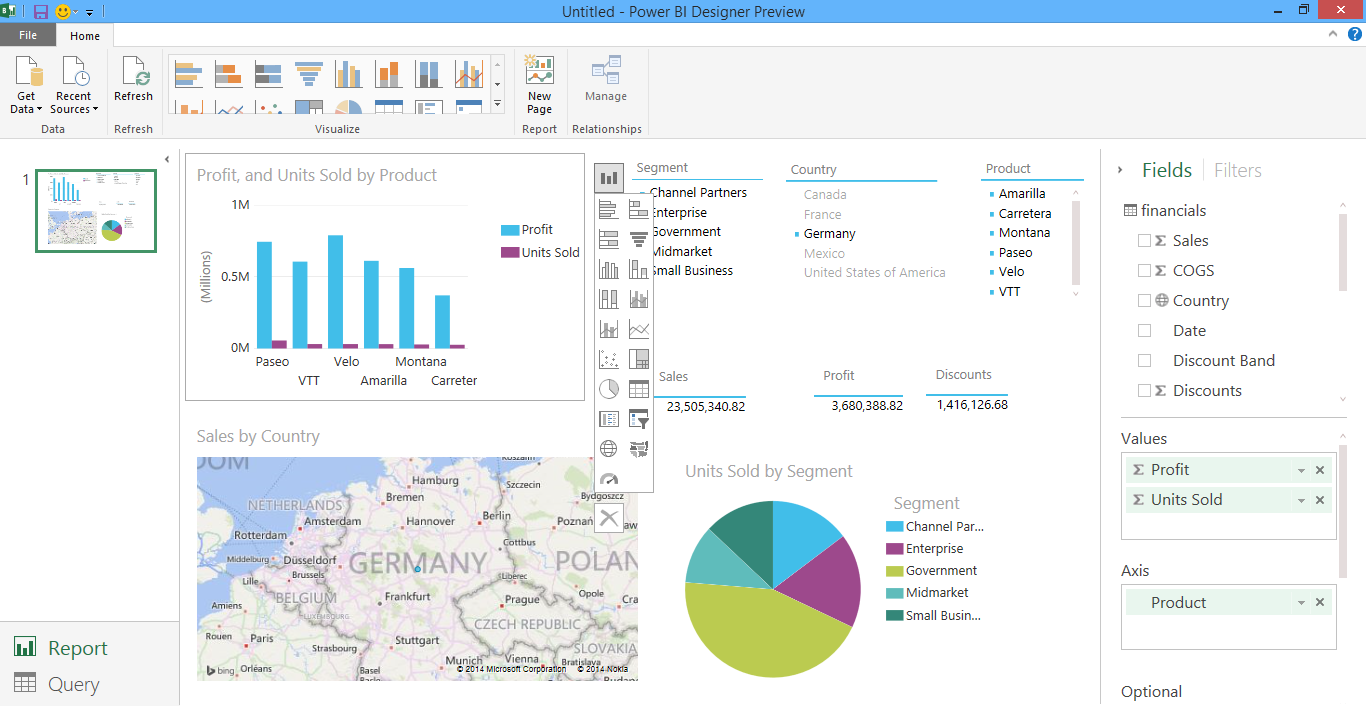Check the Sales field checkbox

[1144, 241]
